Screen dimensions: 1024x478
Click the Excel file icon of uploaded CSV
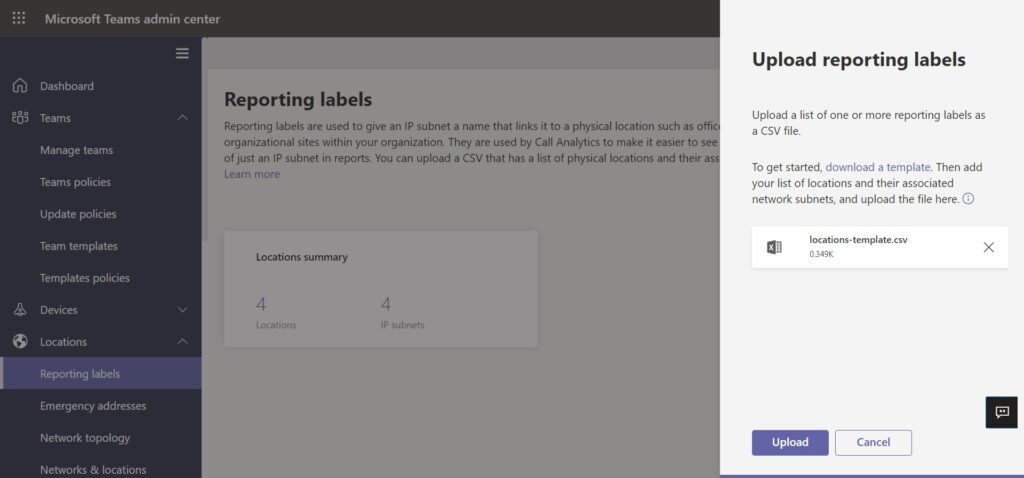[774, 247]
